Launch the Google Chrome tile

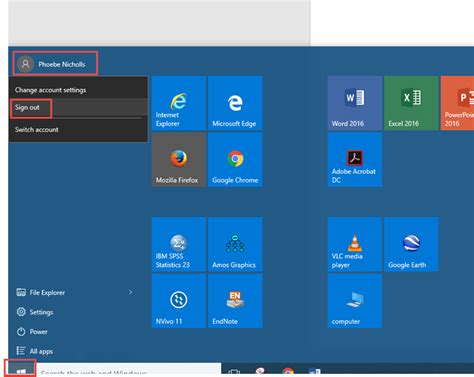pos(235,160)
